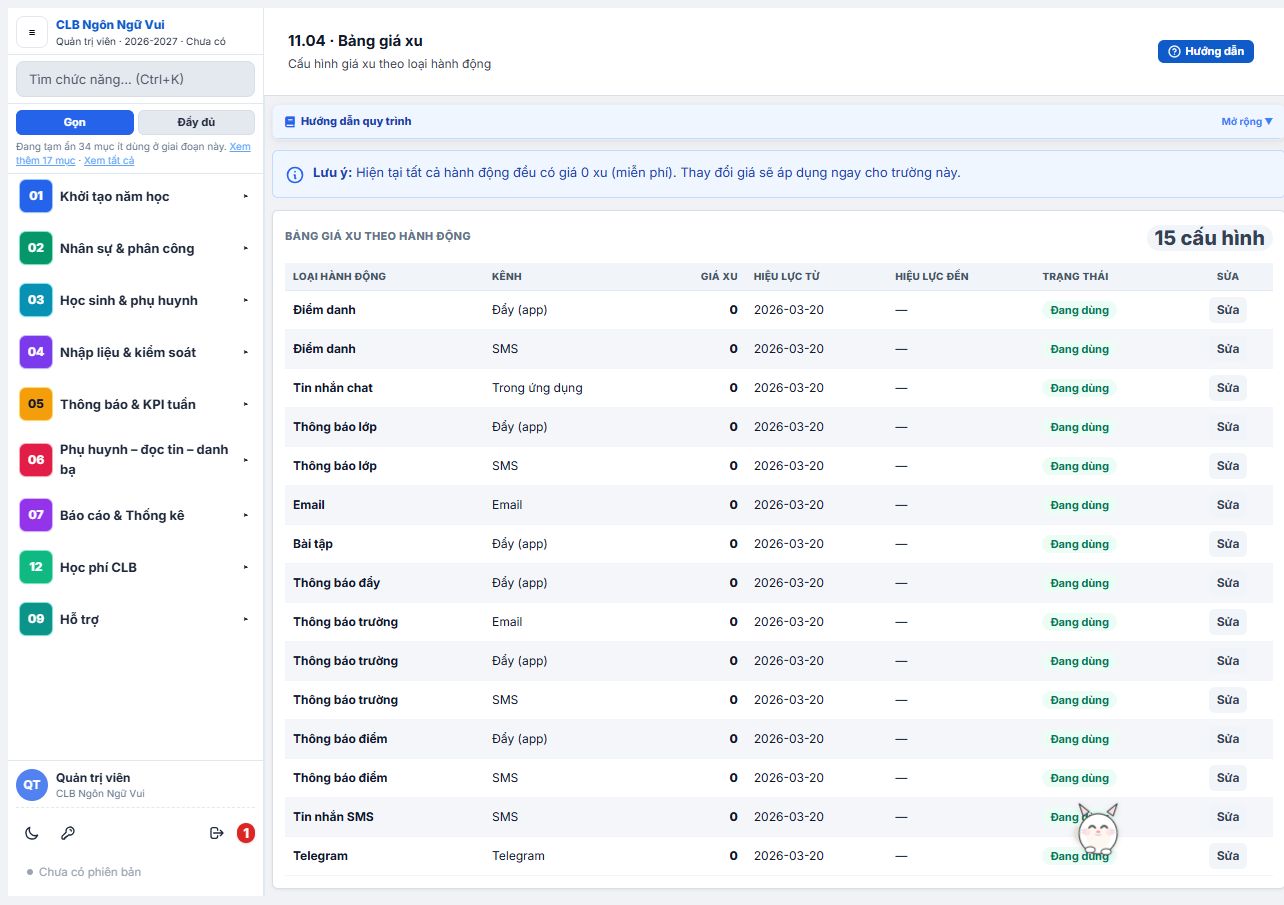Click the cat mascot icon
Image resolution: width=1284 pixels, height=905 pixels.
(1097, 828)
